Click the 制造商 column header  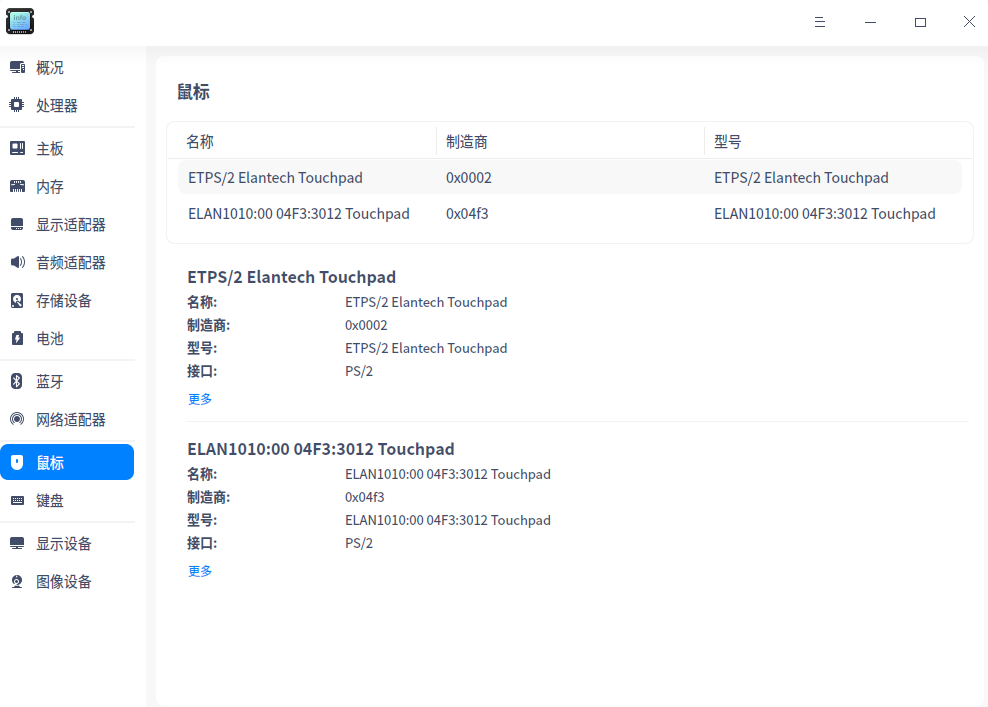466,141
